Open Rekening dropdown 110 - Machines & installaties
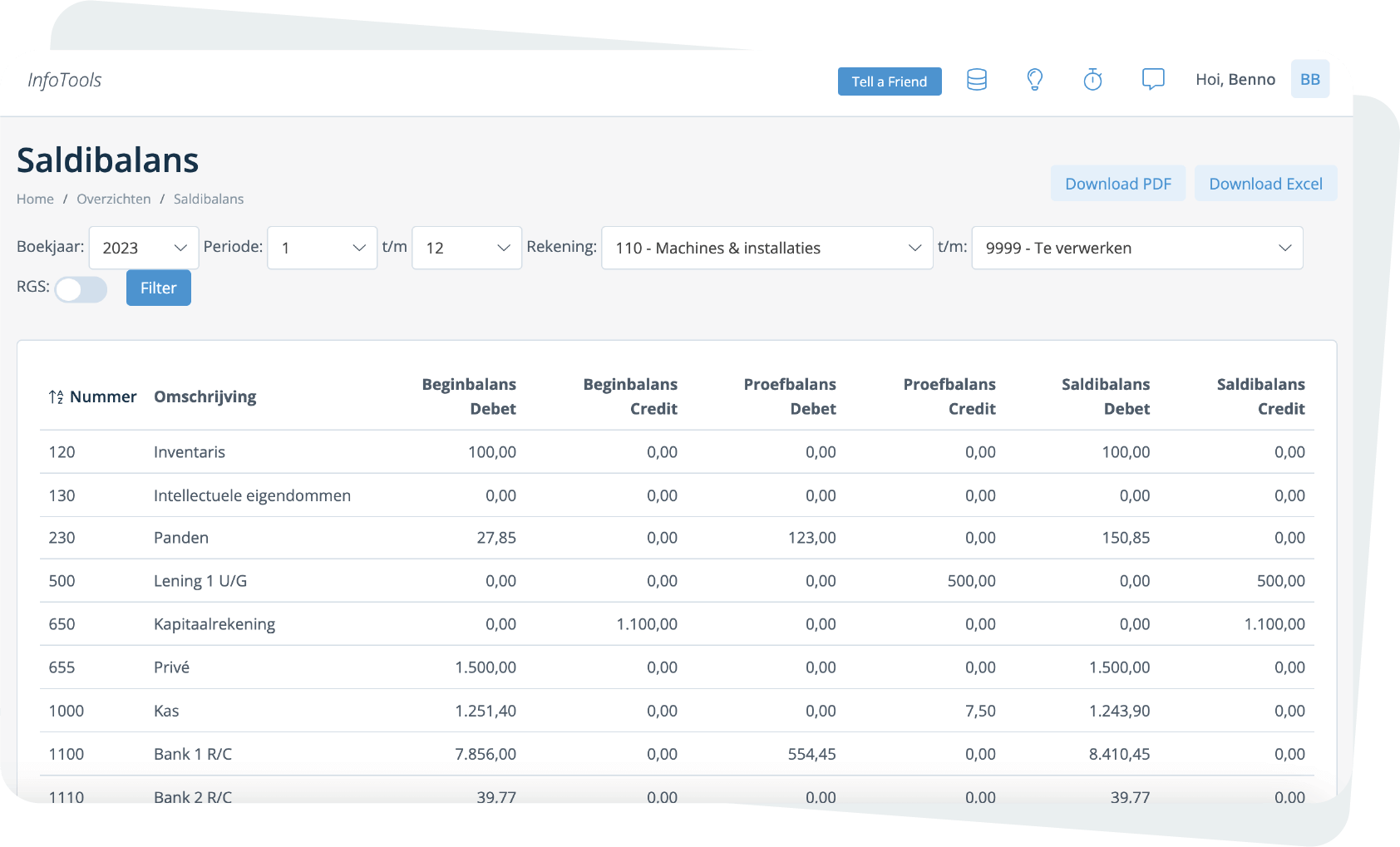This screenshot has width=1400, height=847. point(767,248)
